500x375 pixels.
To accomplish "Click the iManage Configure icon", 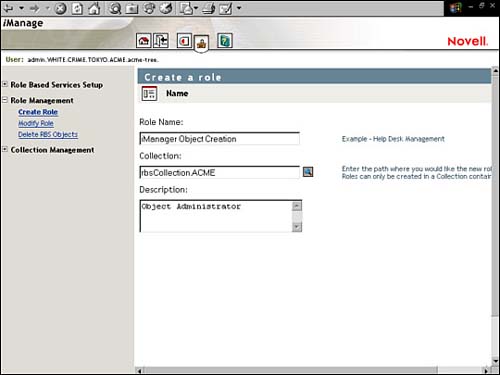I will [201, 43].
